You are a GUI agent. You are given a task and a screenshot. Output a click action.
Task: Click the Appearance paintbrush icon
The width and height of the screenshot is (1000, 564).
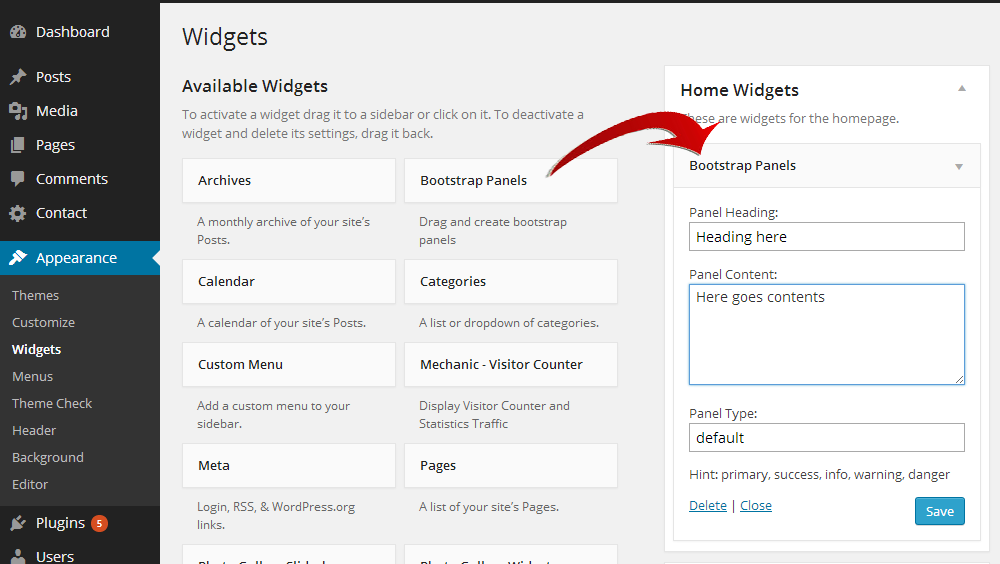pyautogui.click(x=18, y=258)
